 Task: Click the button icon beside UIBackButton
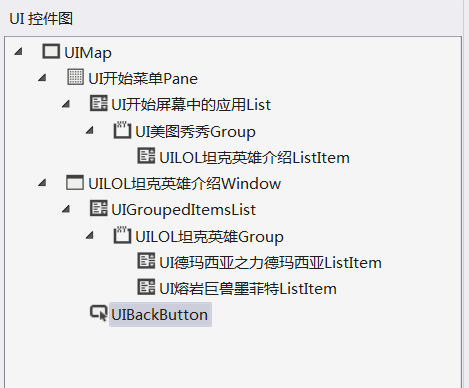99,313
